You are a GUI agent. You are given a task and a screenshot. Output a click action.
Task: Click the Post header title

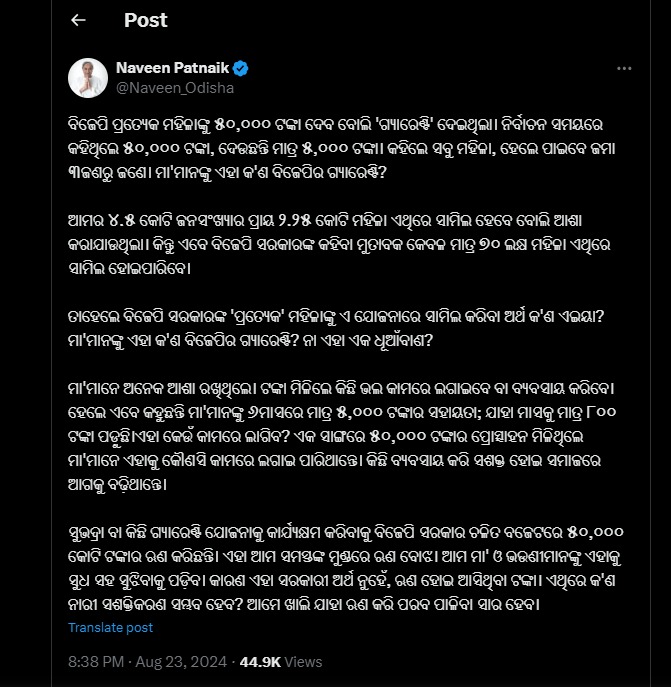(146, 20)
